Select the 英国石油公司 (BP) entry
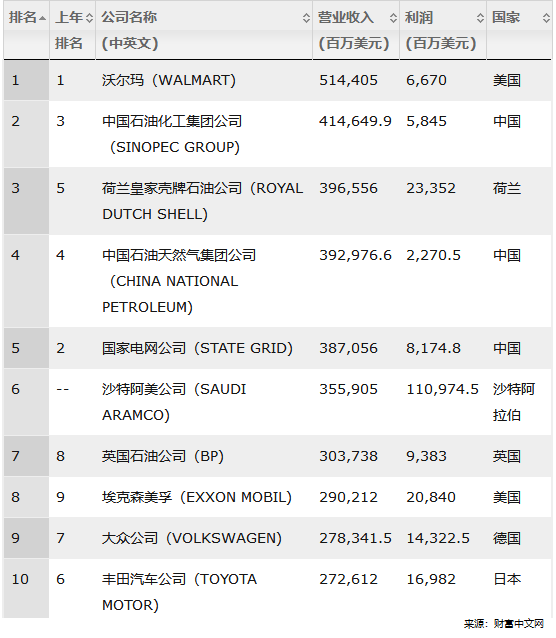Image resolution: width=556 pixels, height=638 pixels. pos(163,456)
